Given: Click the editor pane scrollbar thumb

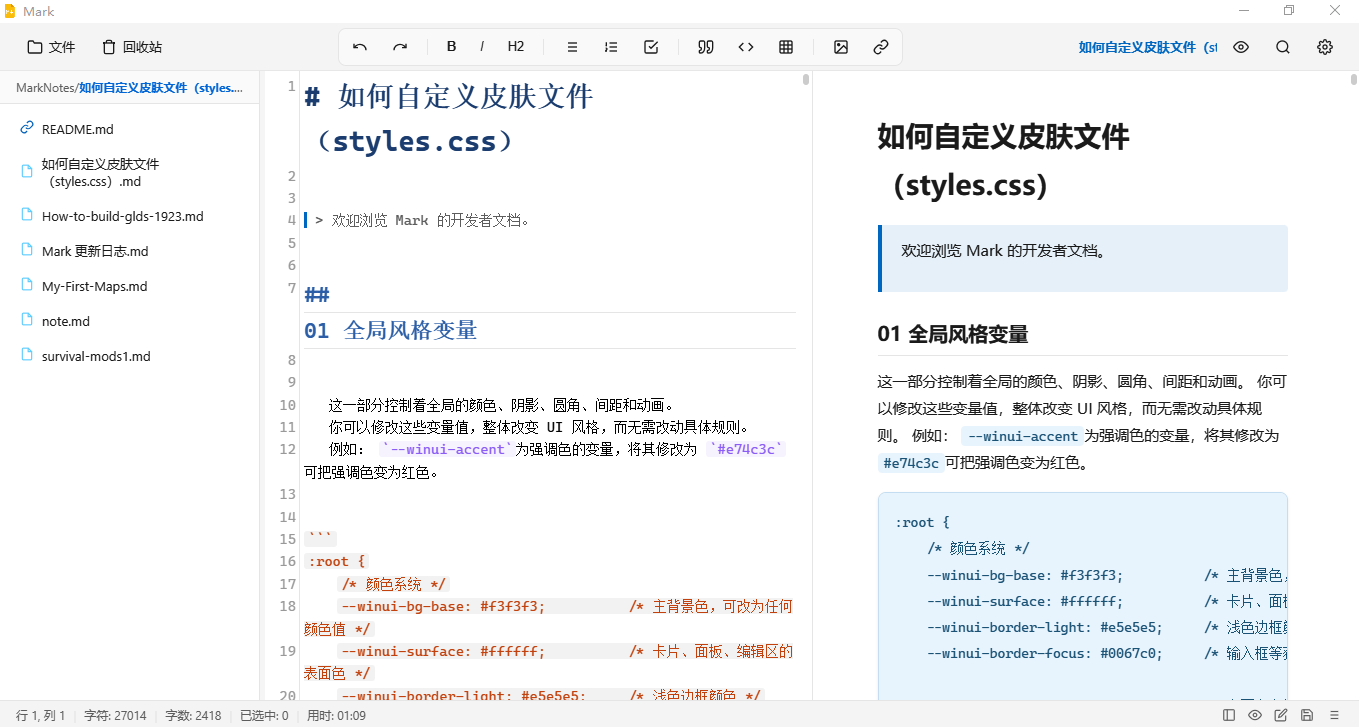Looking at the screenshot, I should click(806, 80).
